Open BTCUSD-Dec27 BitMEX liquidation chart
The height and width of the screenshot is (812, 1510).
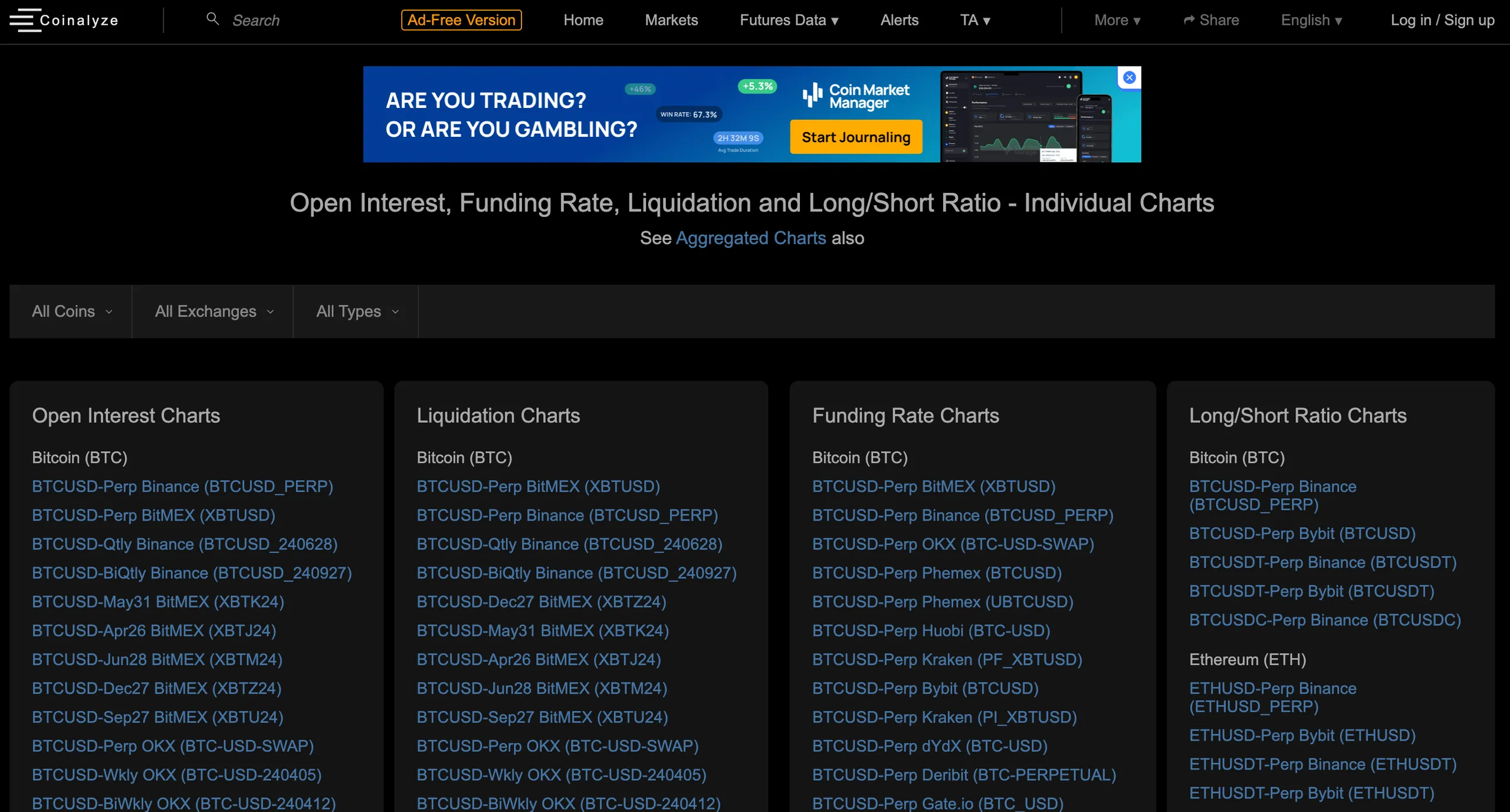pos(541,602)
